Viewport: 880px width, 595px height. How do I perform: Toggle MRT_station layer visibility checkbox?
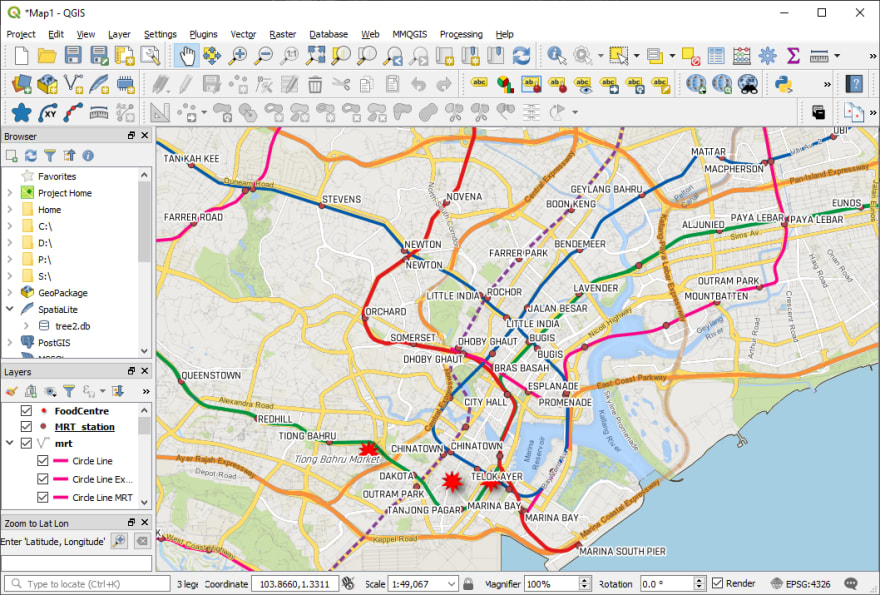coord(26,426)
